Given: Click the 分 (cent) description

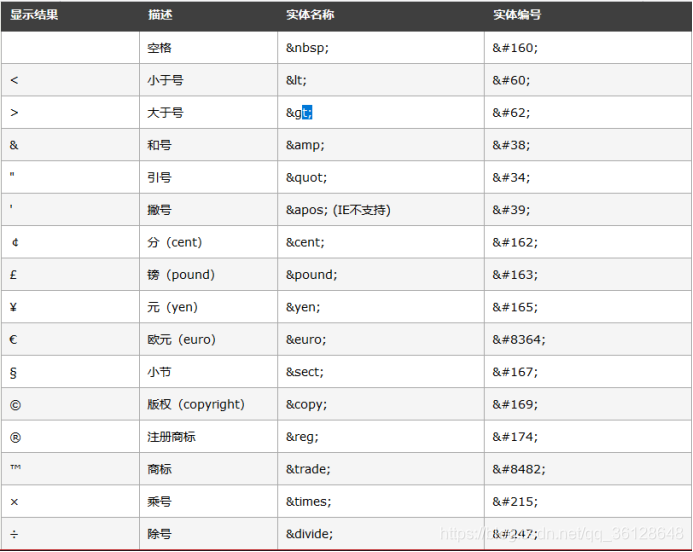Looking at the screenshot, I should [x=175, y=242].
